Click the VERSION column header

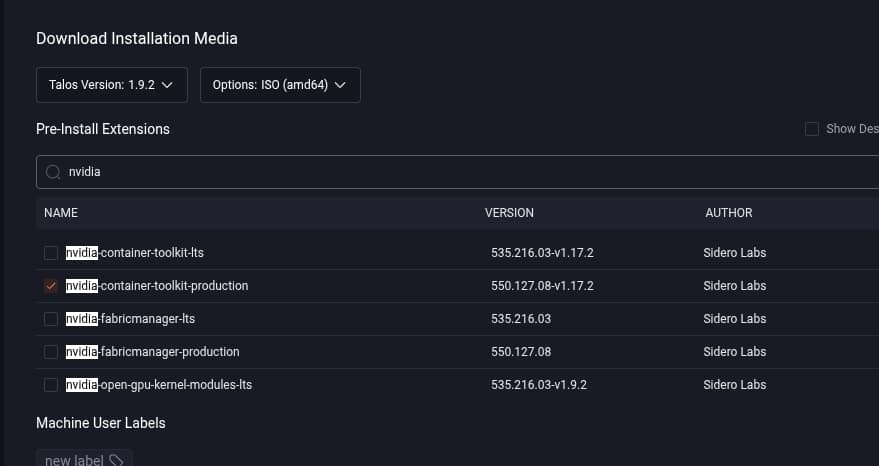click(509, 213)
